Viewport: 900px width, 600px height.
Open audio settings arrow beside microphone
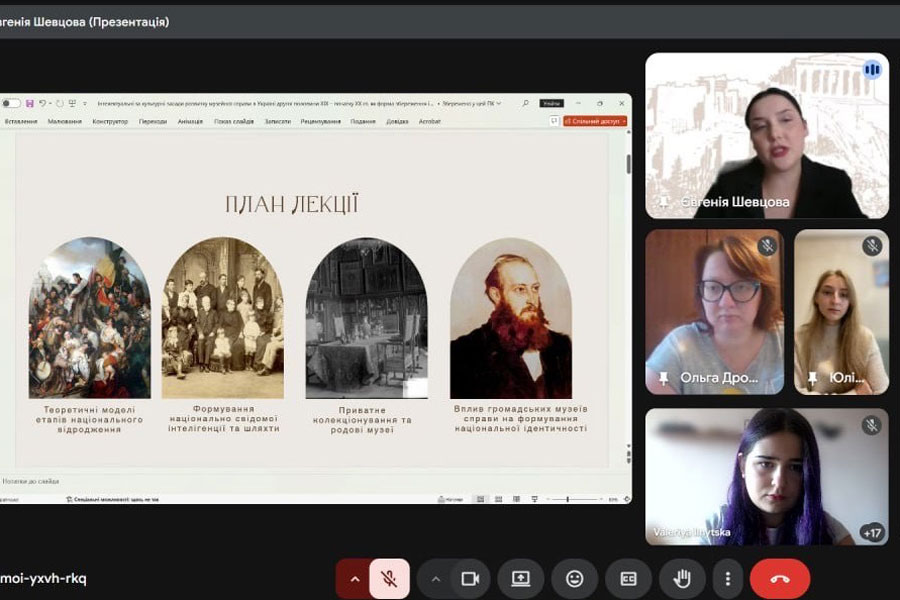(352, 578)
